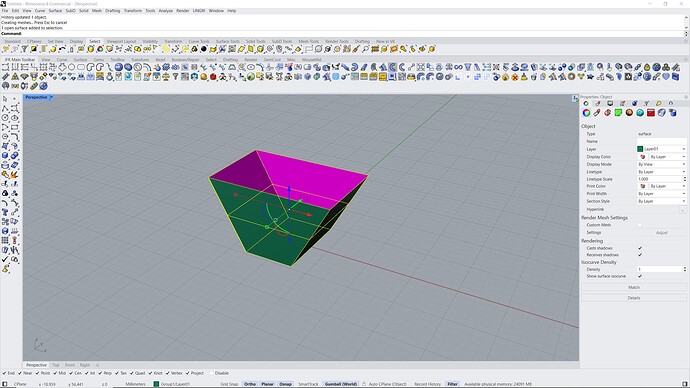Viewport: 690px width, 388px height.
Task: Open the red section properties icon
Action: (651, 113)
